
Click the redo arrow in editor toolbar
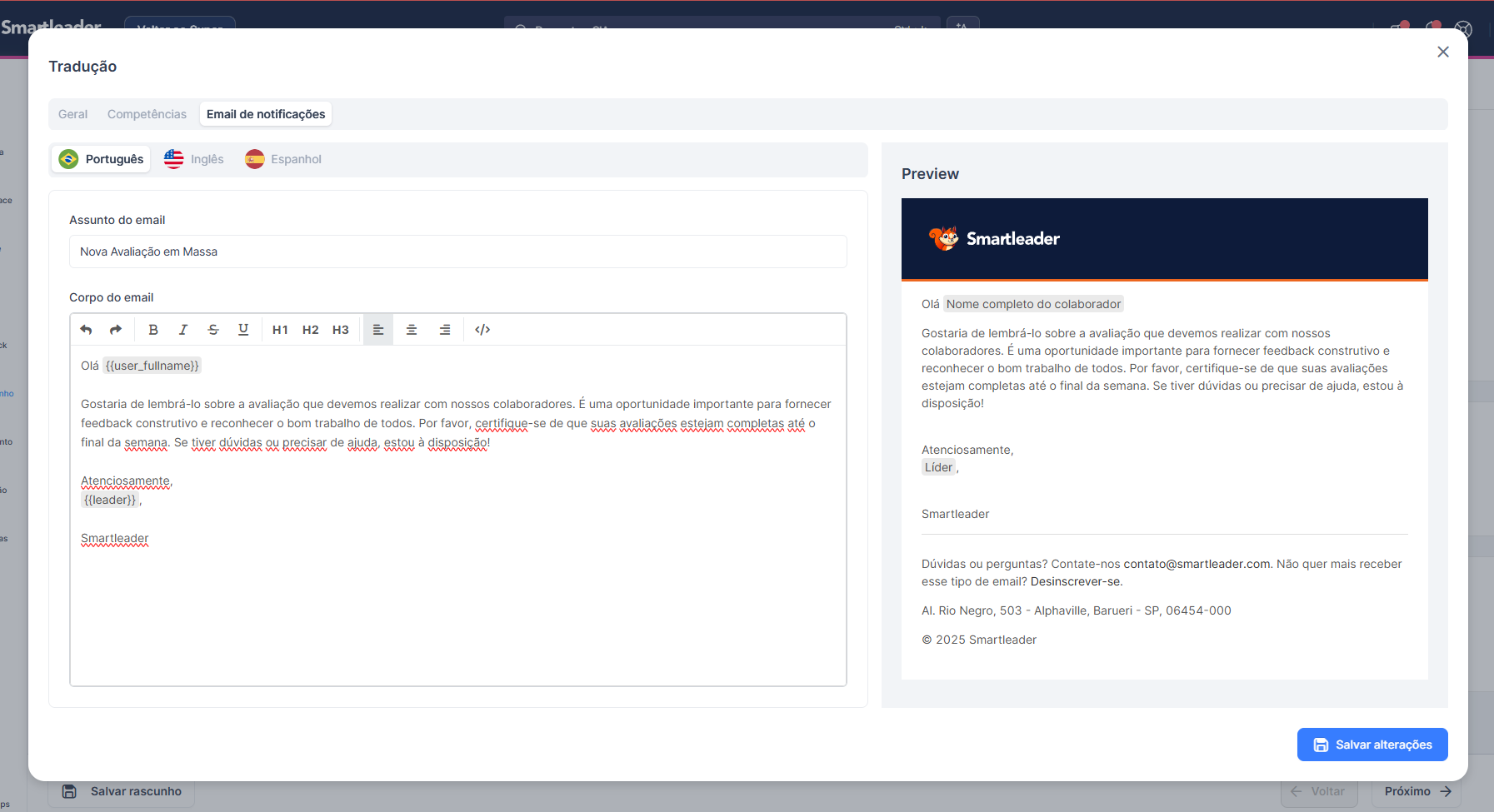click(116, 330)
